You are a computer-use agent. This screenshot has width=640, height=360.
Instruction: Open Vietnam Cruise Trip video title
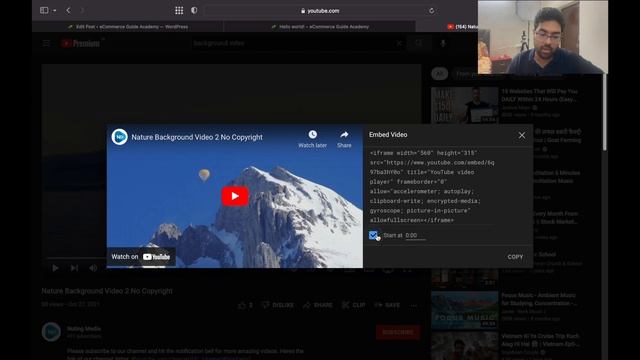pos(540,340)
